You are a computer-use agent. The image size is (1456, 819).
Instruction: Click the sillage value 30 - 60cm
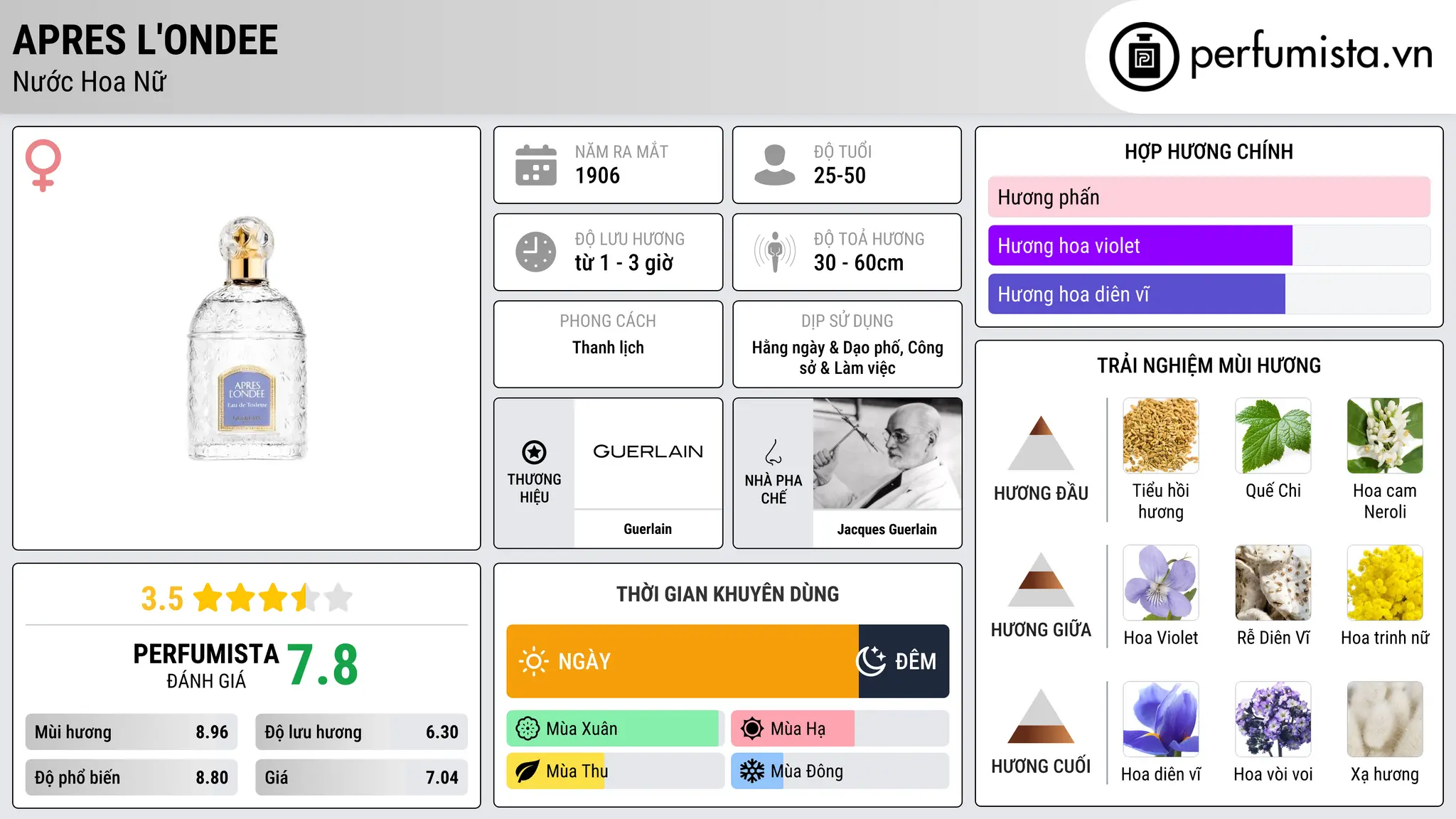click(x=859, y=263)
